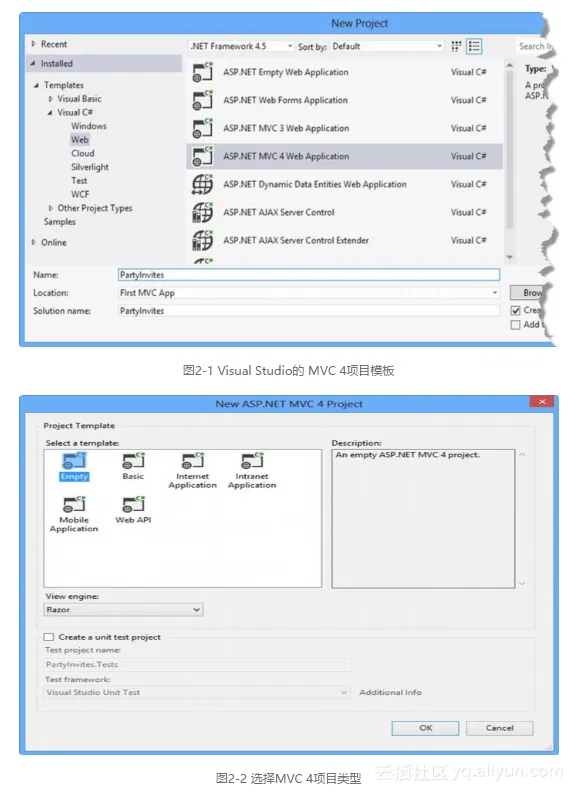The image size is (574, 792).
Task: Click the template list scrollbar thumb
Action: point(509,149)
